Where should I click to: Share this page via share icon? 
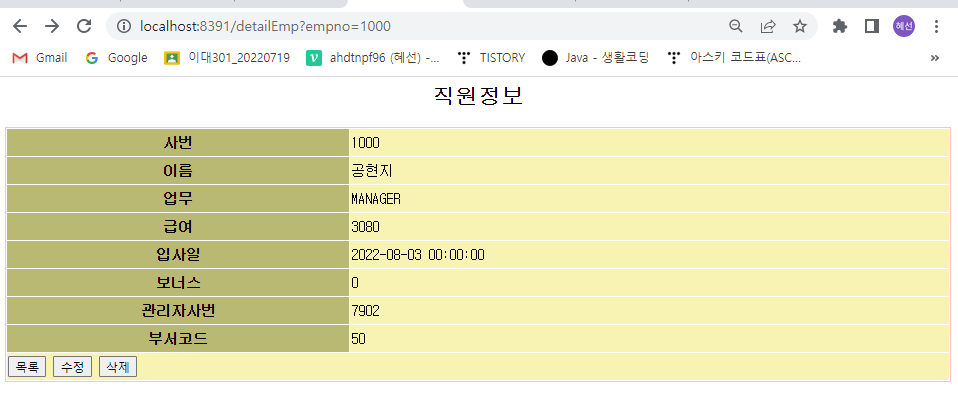[768, 26]
